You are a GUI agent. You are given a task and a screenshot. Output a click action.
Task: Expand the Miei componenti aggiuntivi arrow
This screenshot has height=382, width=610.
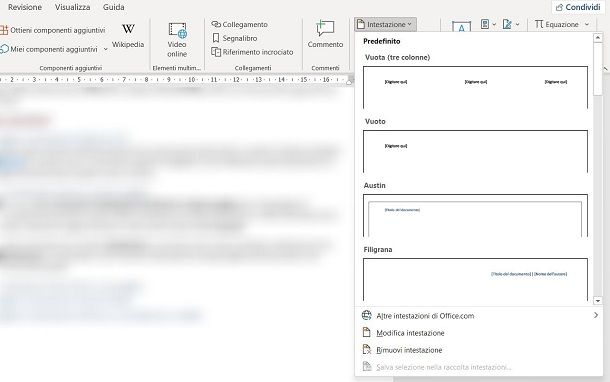(x=105, y=49)
